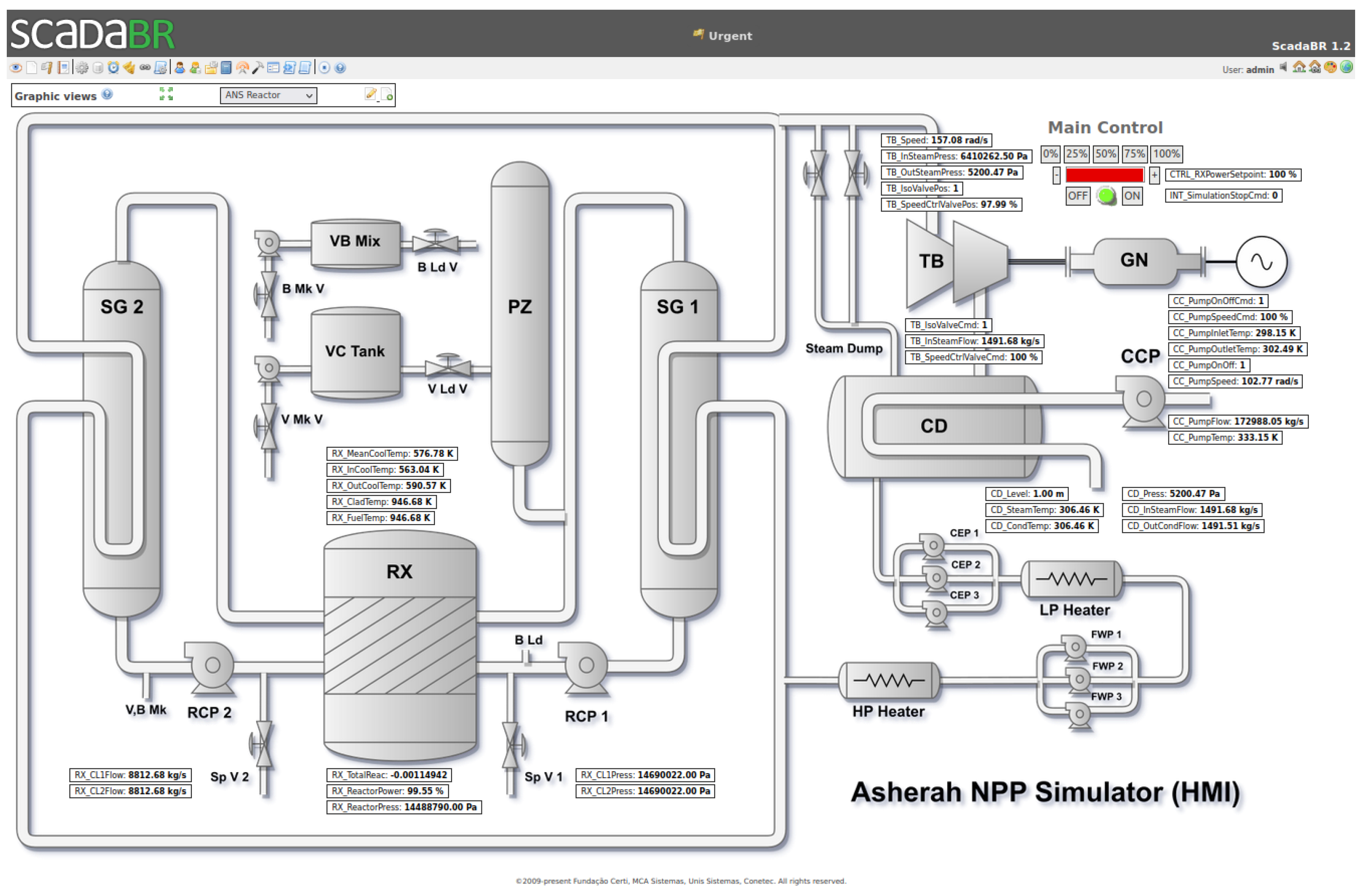Image resolution: width=1364 pixels, height=896 pixels.
Task: Create new graphic view icon
Action: pos(388,95)
